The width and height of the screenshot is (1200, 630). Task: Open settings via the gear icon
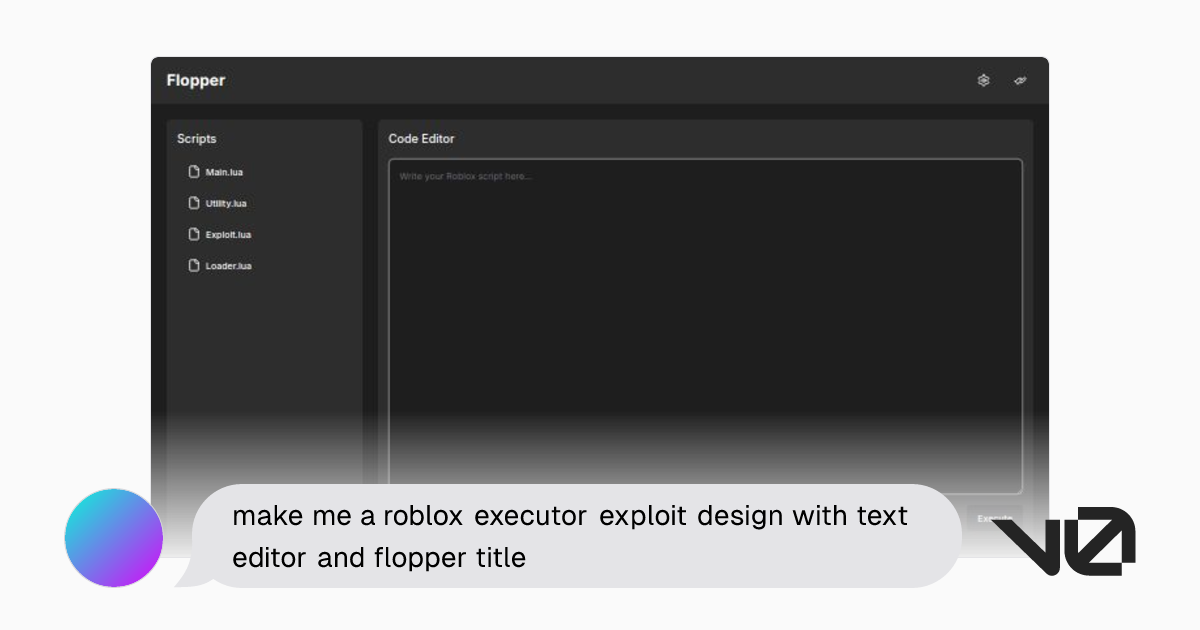pos(983,81)
